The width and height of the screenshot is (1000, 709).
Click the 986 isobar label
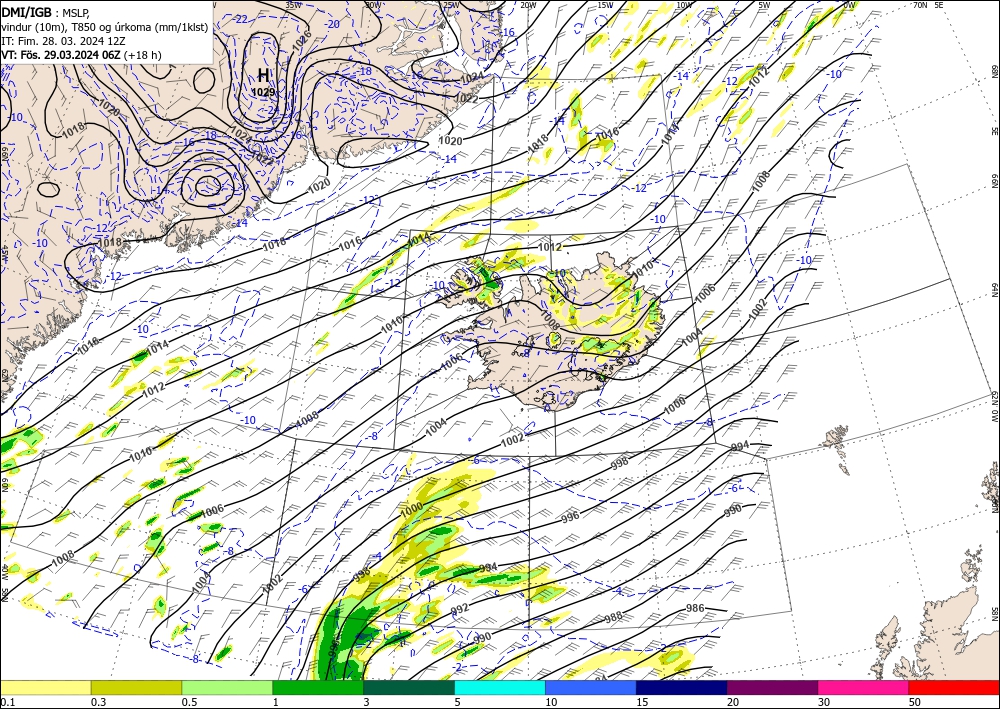(x=695, y=608)
